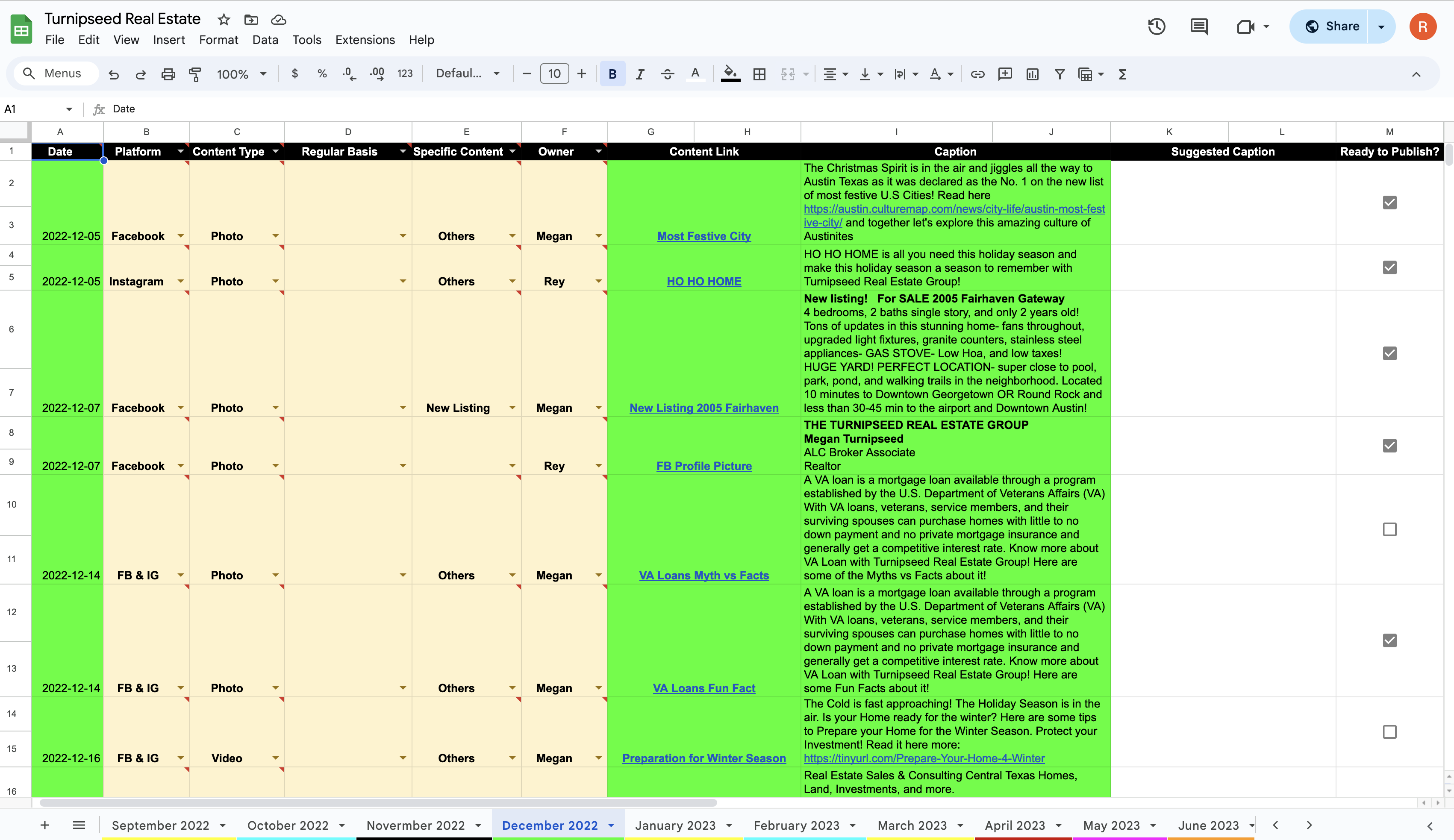Move document using folder icon
Viewport: 1454px width, 840px height.
point(251,20)
